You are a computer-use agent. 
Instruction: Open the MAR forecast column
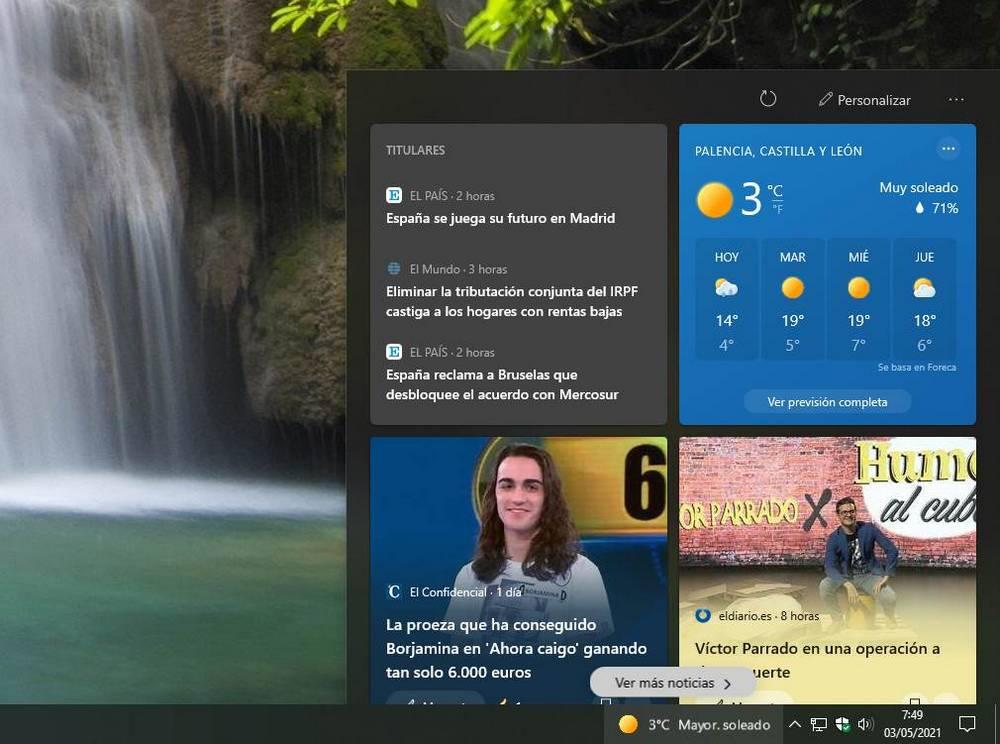tap(793, 300)
